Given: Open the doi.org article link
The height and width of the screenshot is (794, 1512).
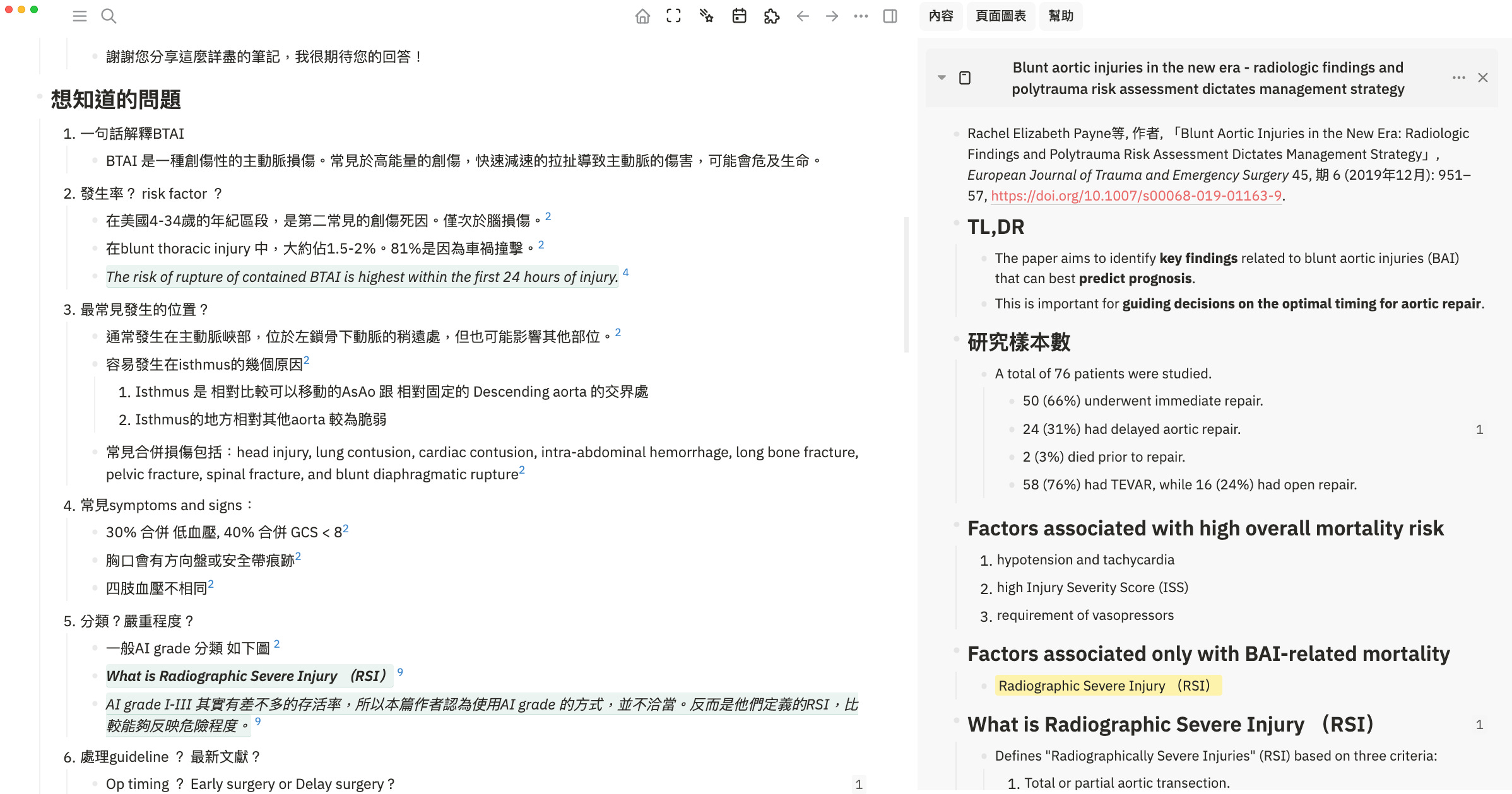Looking at the screenshot, I should click(x=1136, y=196).
